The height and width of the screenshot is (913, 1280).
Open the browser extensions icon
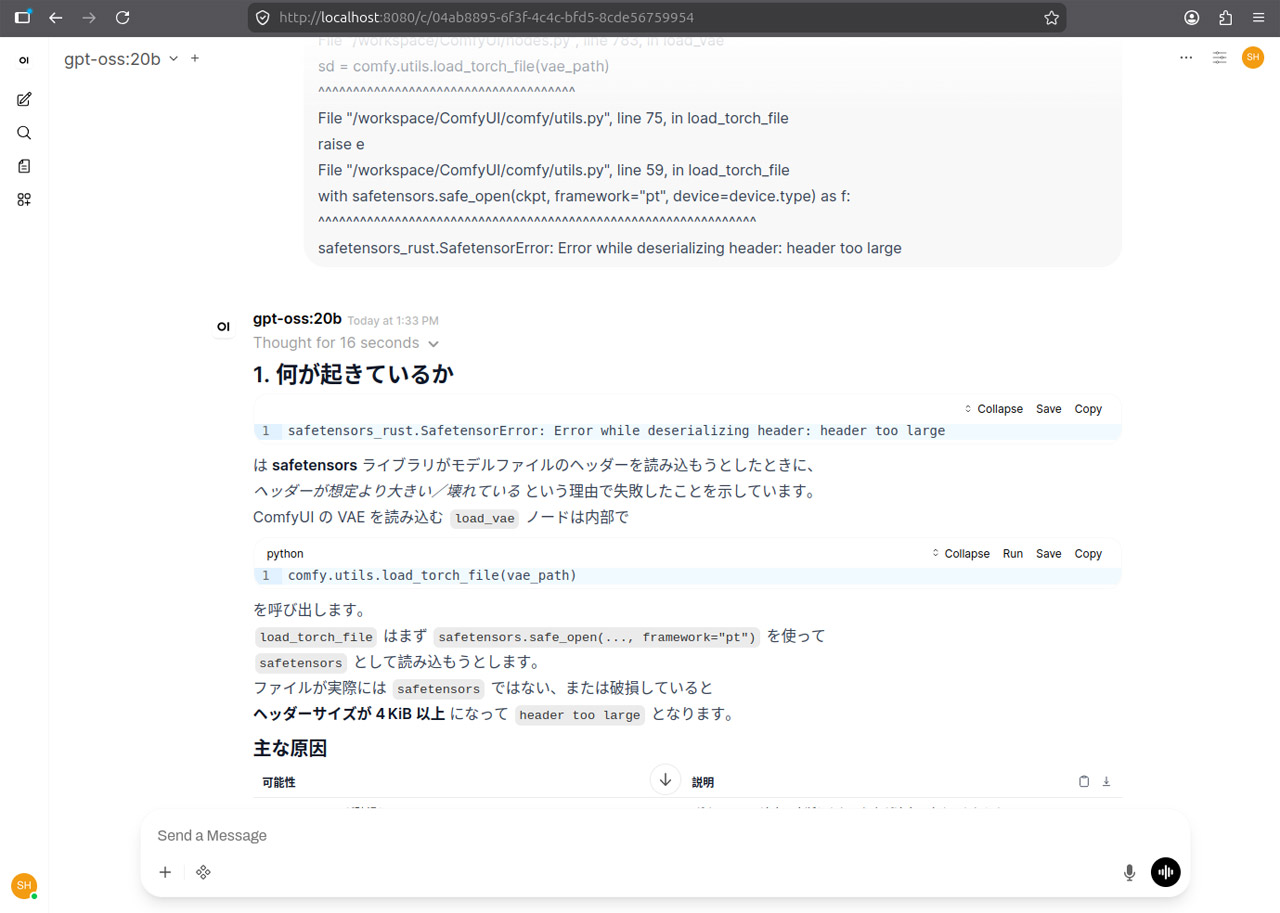1225,17
